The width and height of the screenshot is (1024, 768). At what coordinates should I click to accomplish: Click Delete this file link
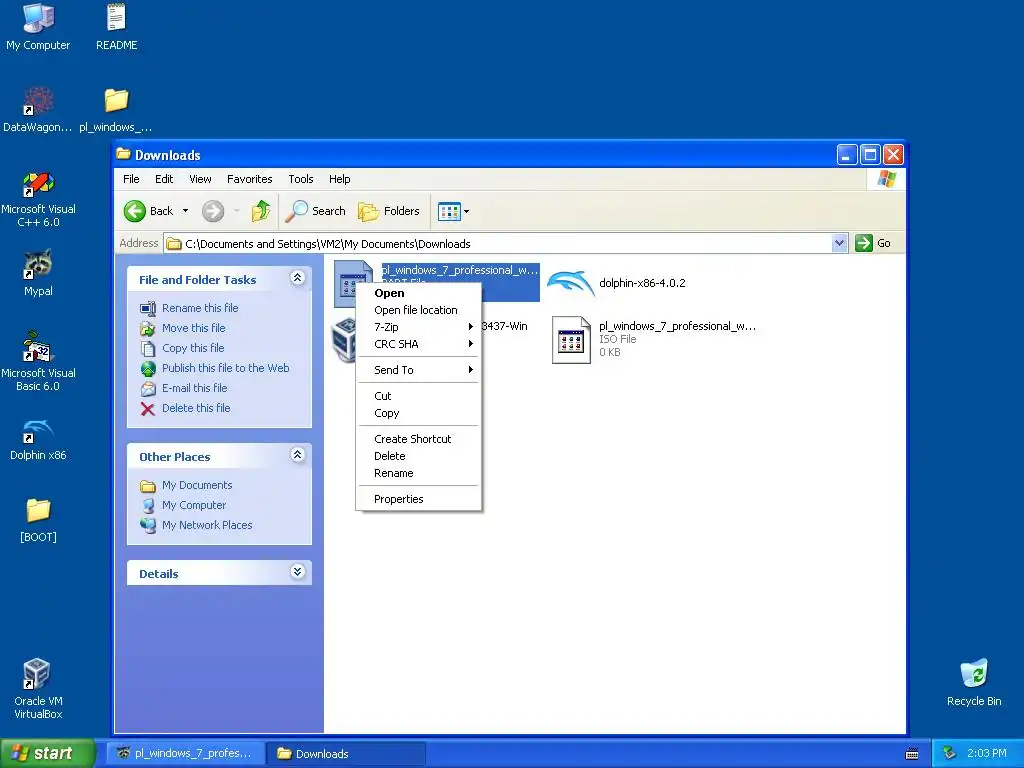point(196,408)
